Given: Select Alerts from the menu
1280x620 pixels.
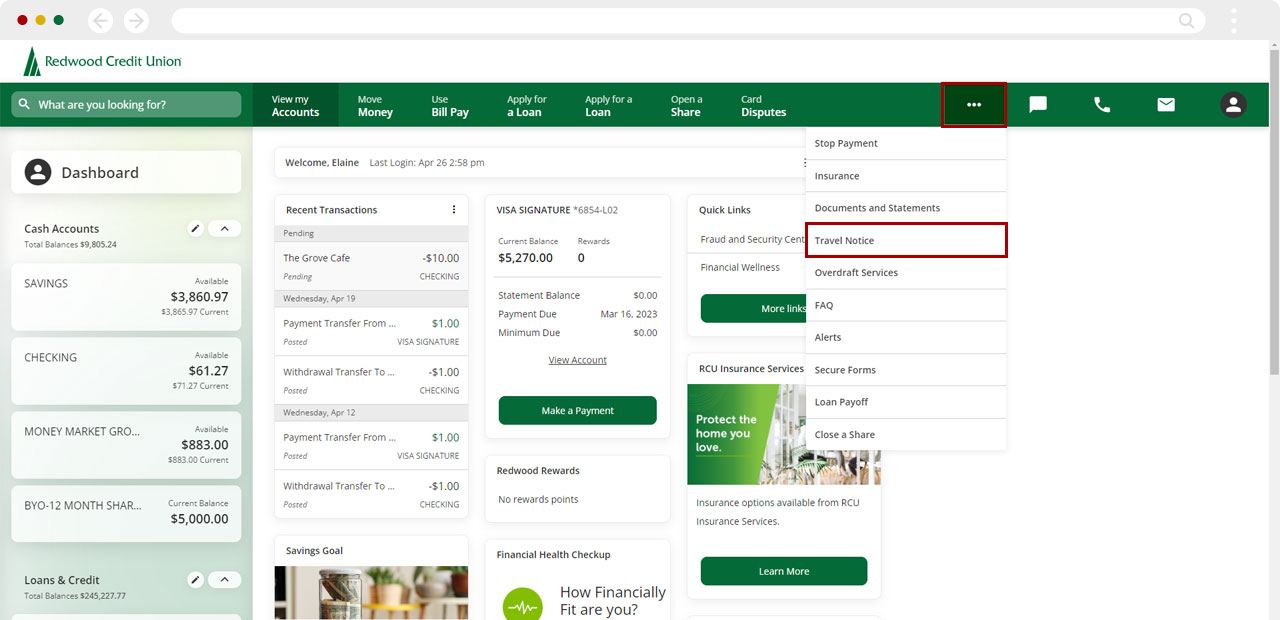Looking at the screenshot, I should tap(906, 337).
